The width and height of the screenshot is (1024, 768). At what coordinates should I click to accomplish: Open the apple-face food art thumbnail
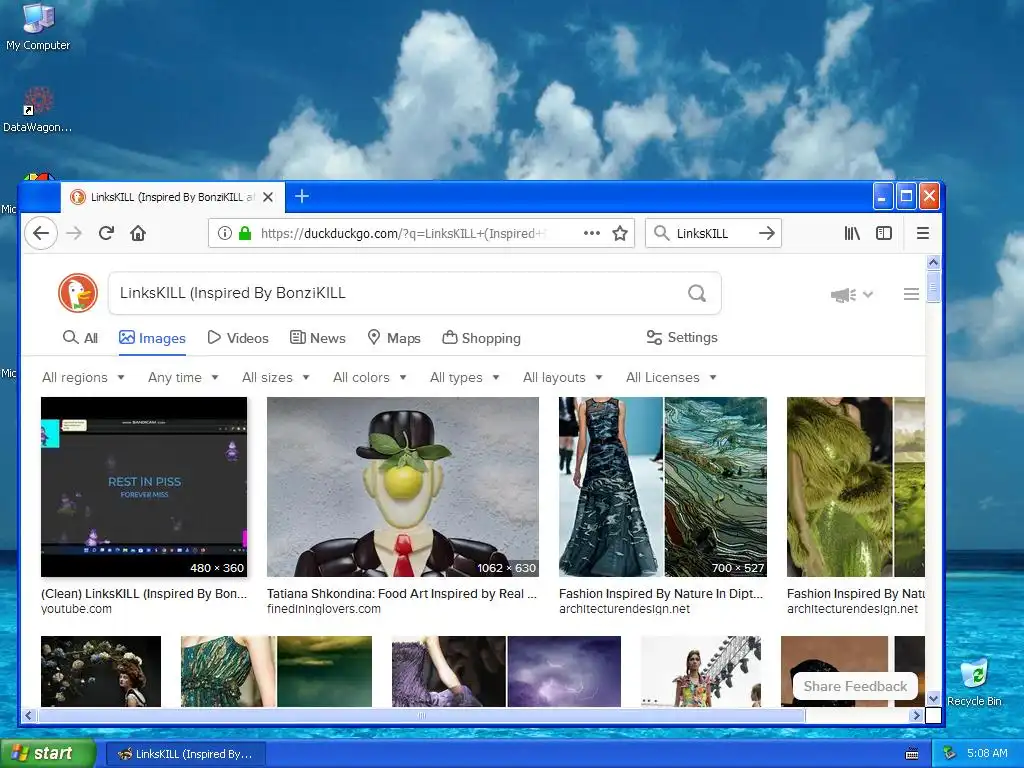point(403,487)
